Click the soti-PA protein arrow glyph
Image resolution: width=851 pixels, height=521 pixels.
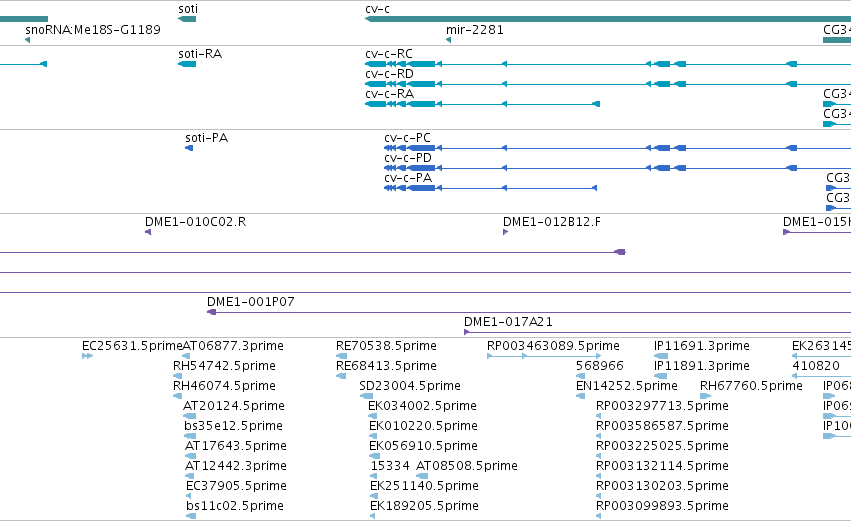[189, 148]
